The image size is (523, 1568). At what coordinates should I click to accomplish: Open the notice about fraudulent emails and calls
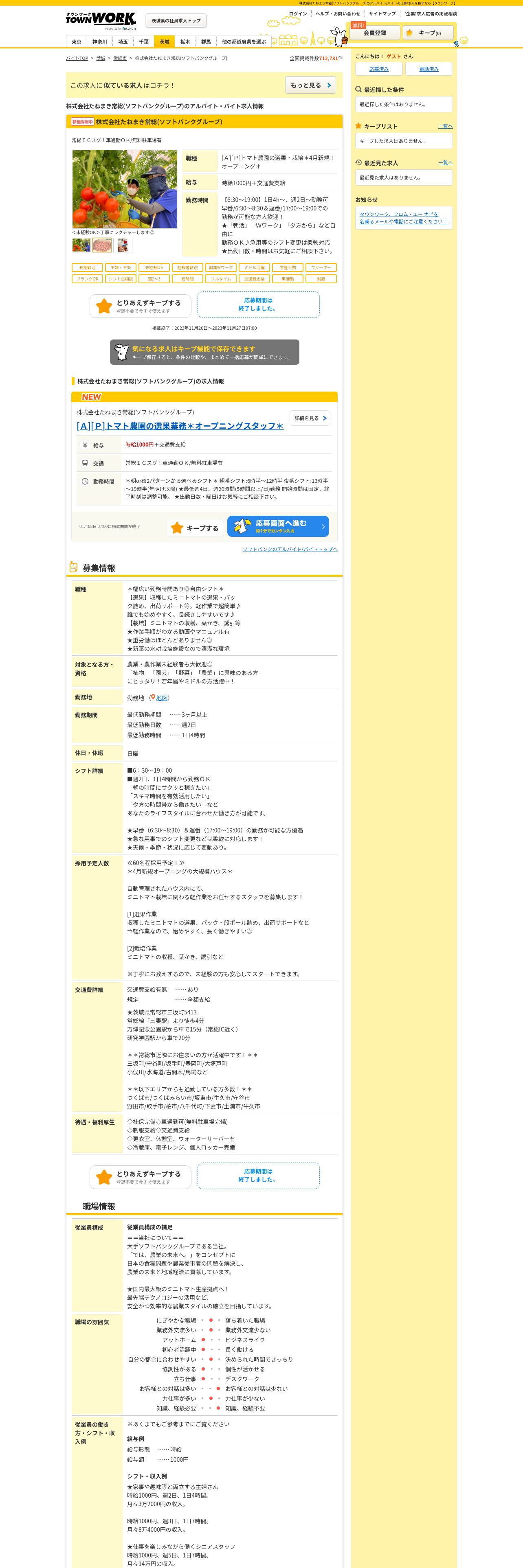click(403, 218)
